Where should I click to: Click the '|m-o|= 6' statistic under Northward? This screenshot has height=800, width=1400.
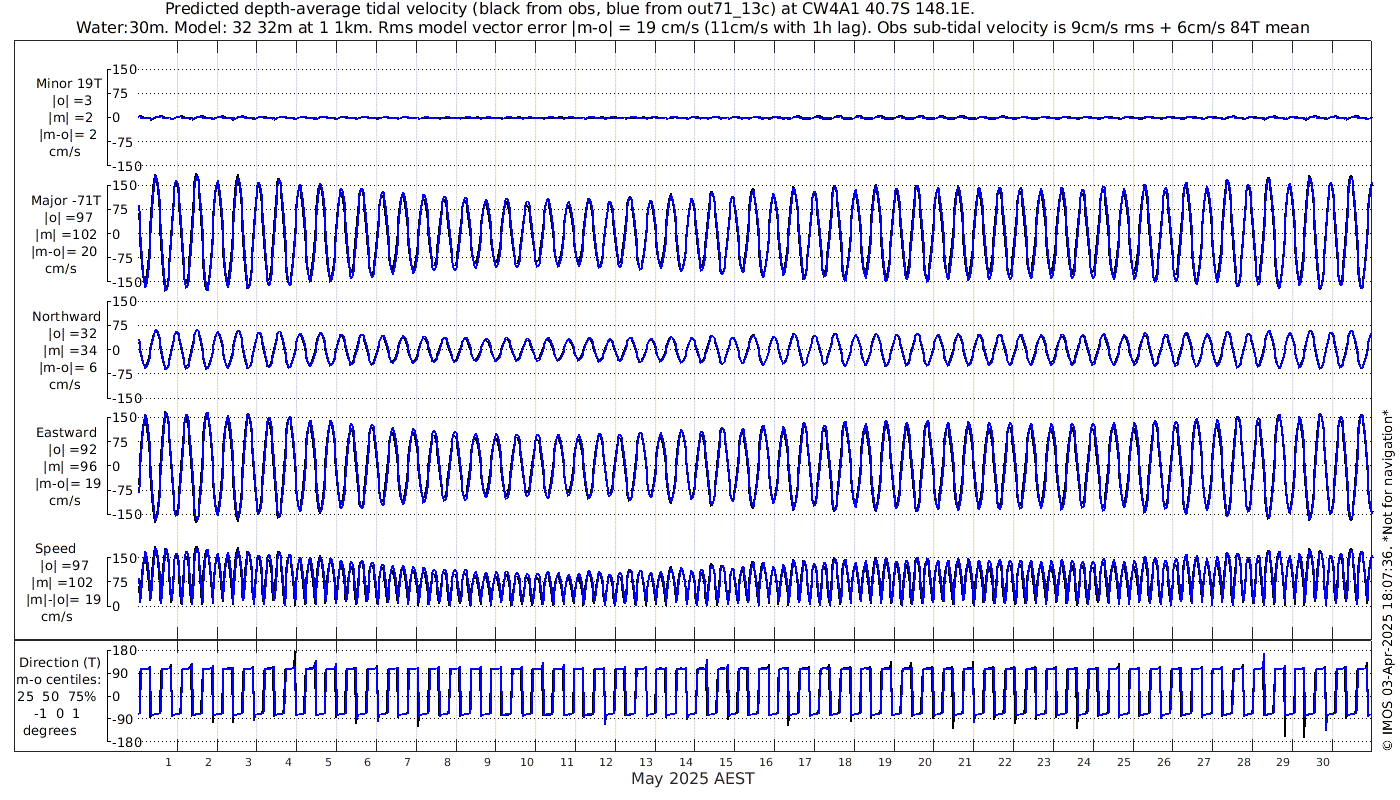(68, 367)
